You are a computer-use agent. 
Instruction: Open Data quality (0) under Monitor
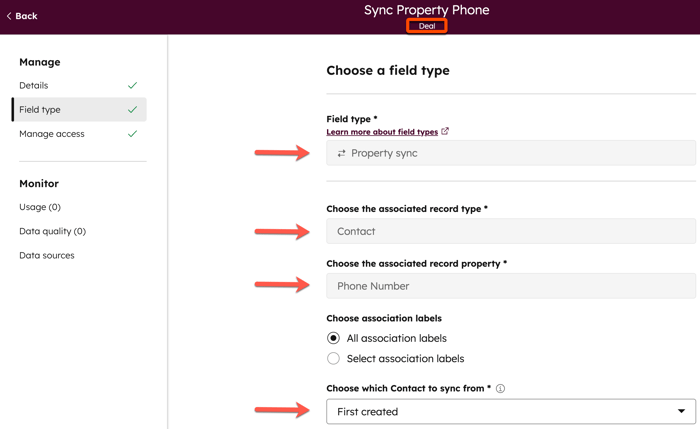coord(52,231)
